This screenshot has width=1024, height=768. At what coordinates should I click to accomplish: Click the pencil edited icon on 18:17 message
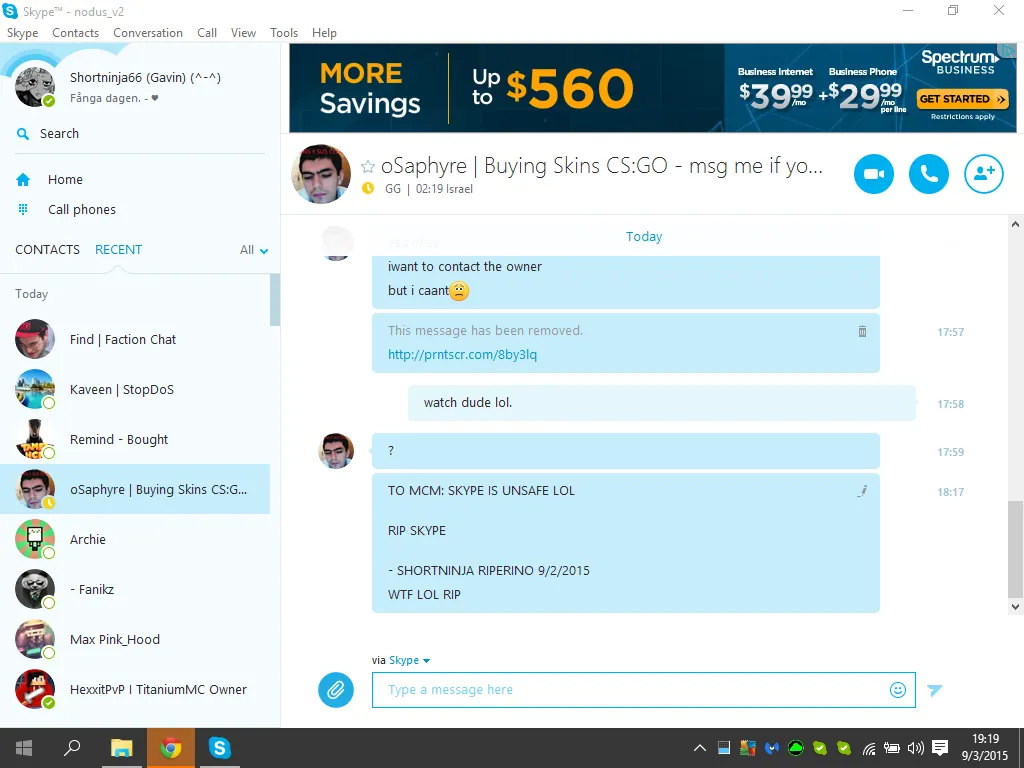point(862,491)
